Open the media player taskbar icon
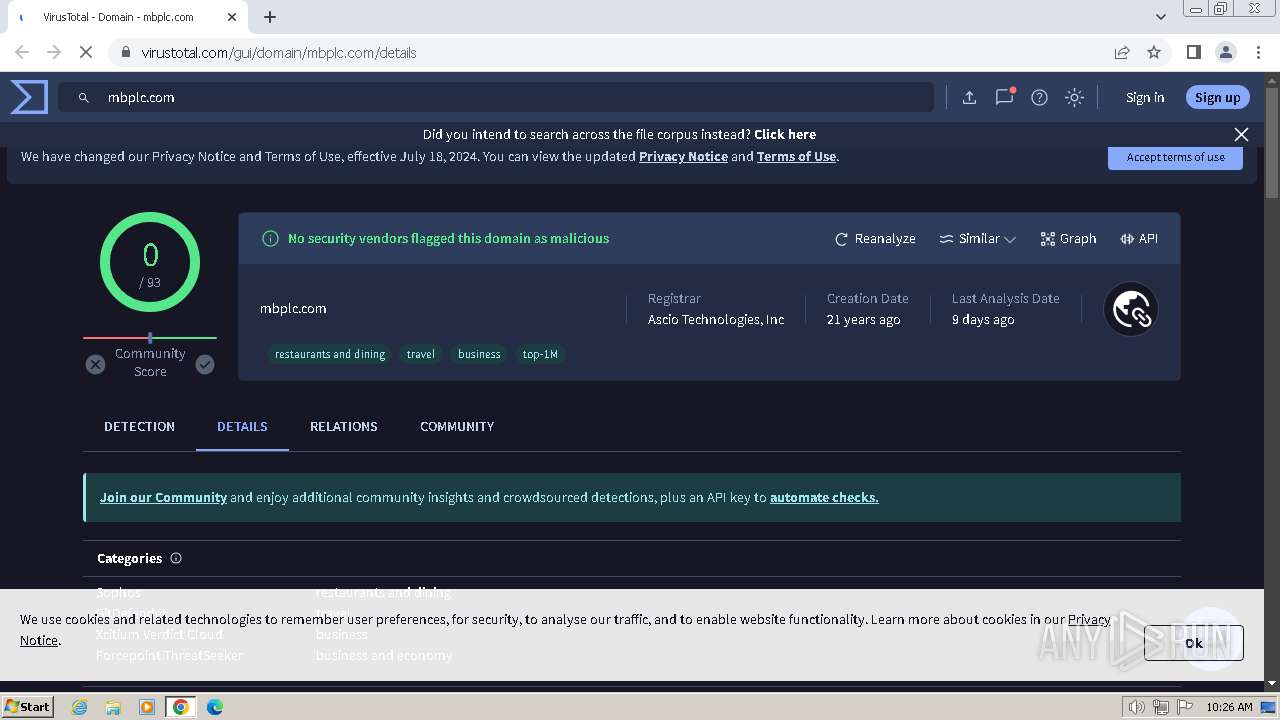 coord(147,707)
